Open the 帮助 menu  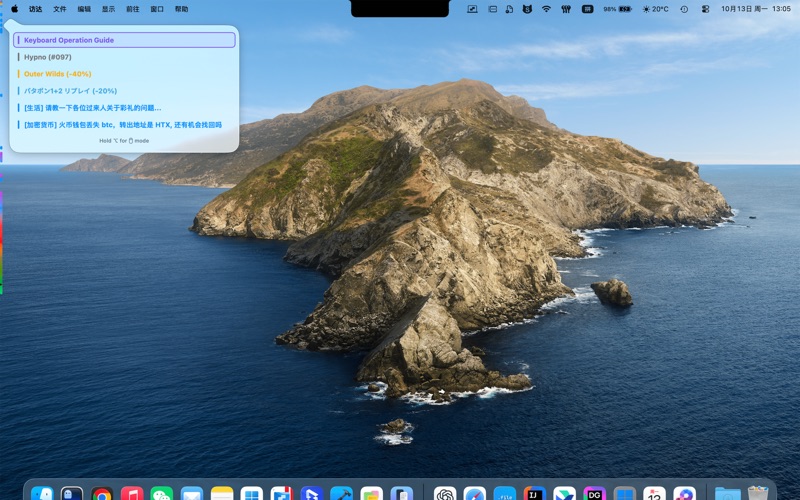click(181, 8)
